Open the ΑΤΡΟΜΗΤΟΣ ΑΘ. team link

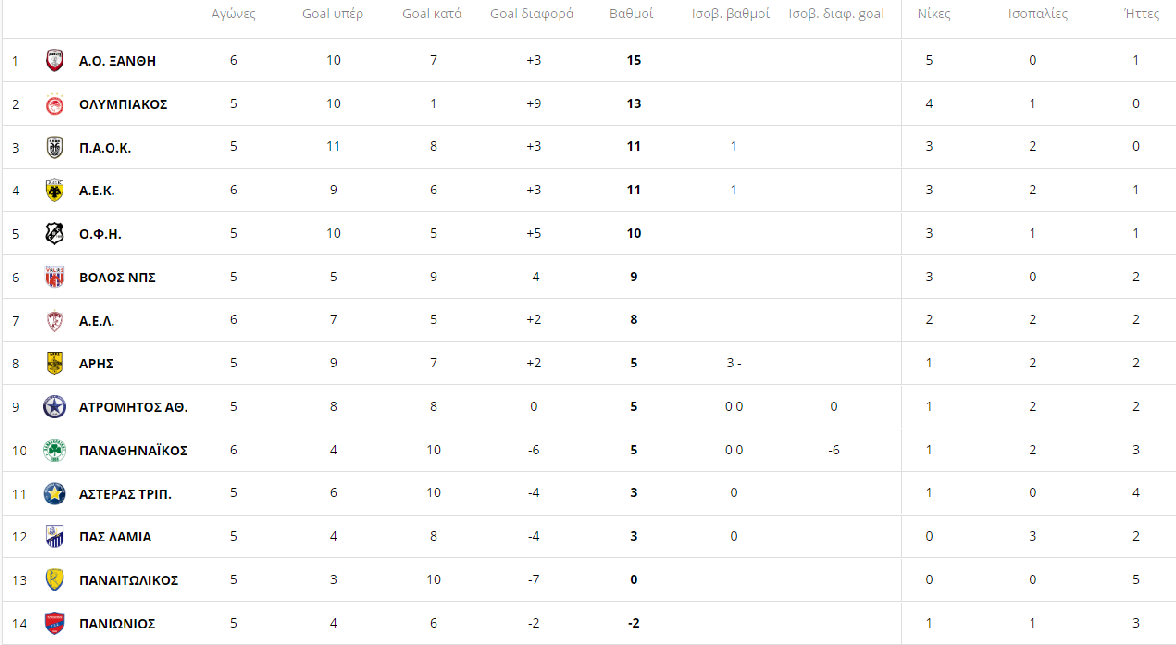pyautogui.click(x=133, y=407)
